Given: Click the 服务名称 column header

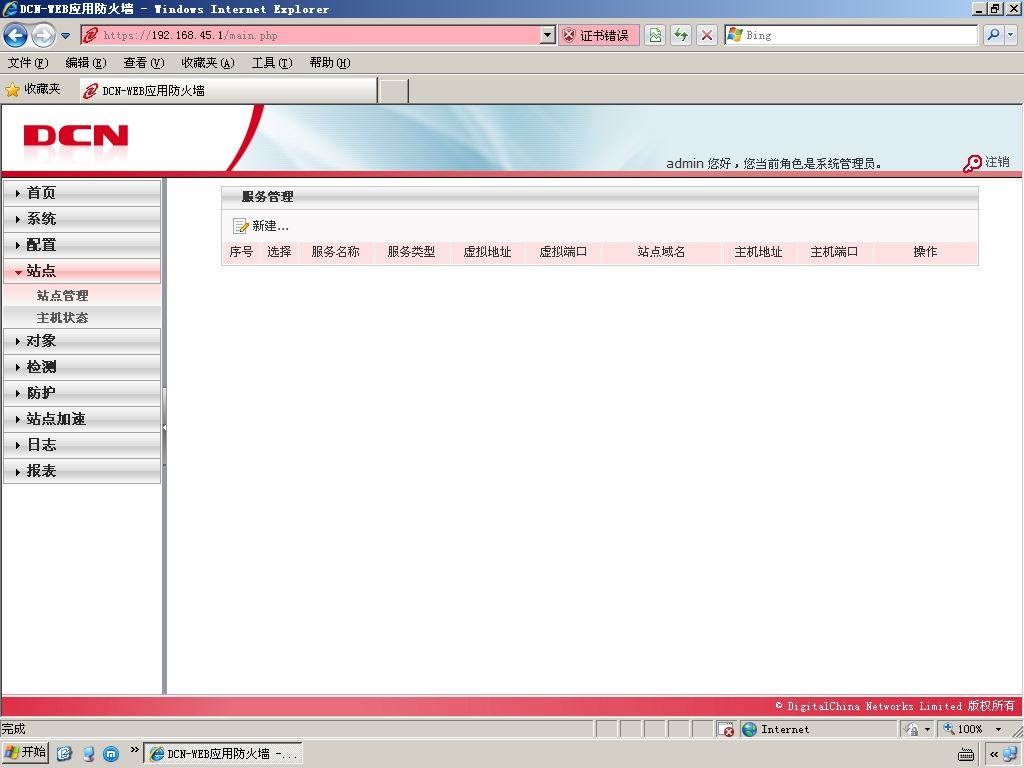Looking at the screenshot, I should tap(336, 251).
